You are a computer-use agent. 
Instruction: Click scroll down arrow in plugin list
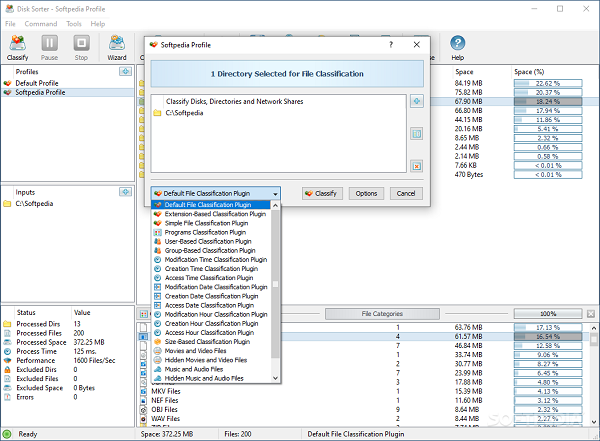[276, 378]
